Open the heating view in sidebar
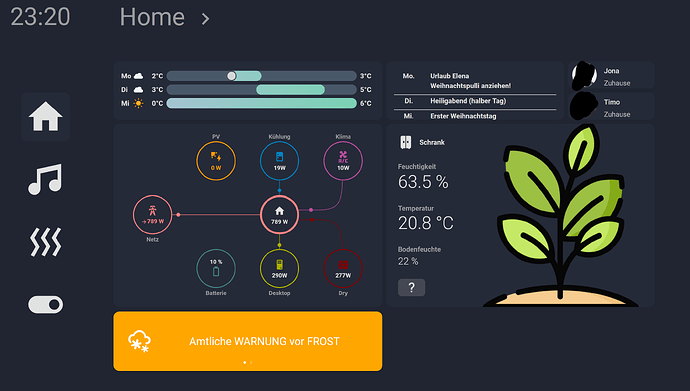 point(45,241)
